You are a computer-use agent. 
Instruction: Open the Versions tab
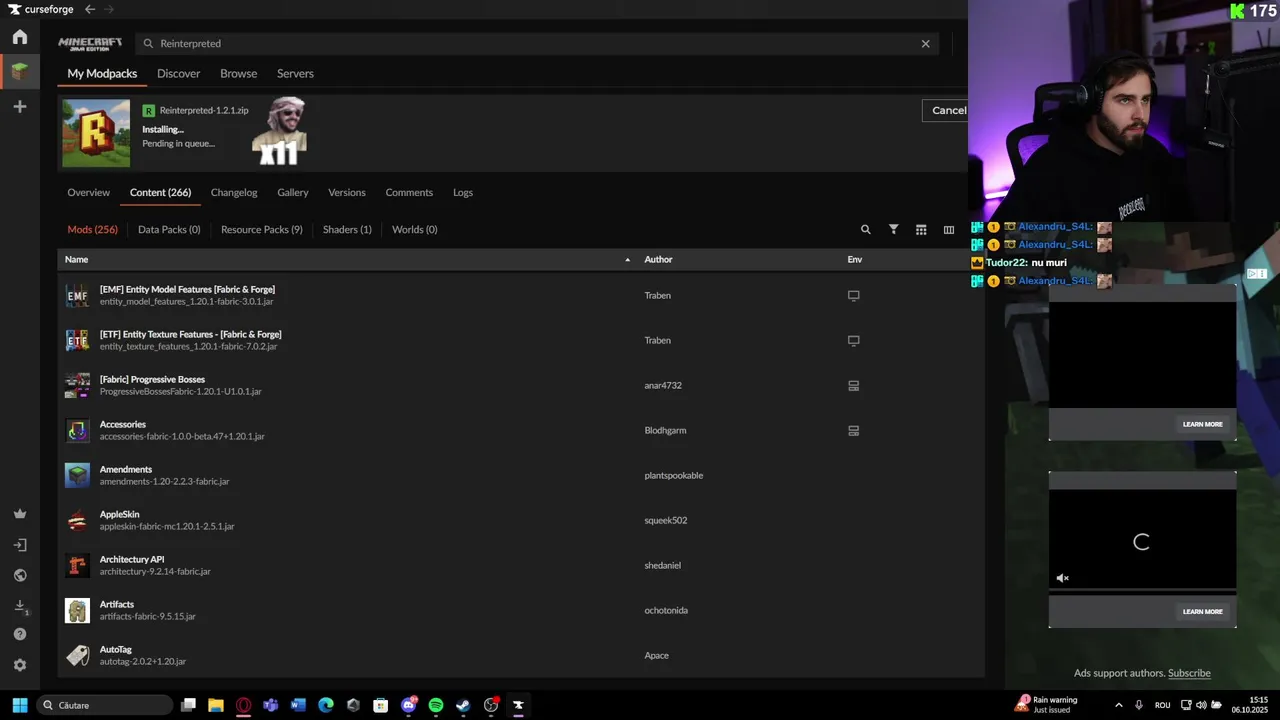coord(347,193)
